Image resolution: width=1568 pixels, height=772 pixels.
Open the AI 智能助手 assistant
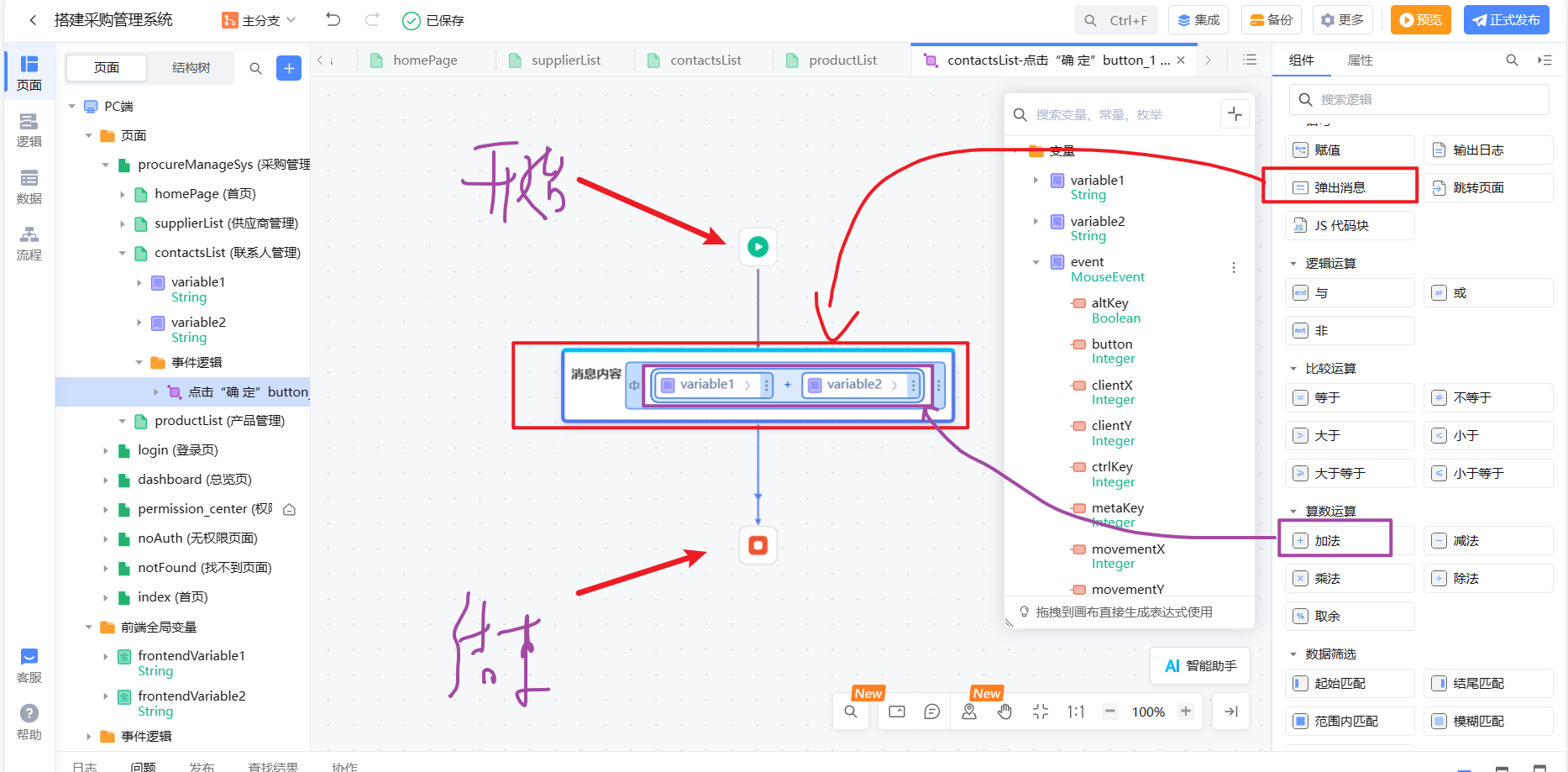[1200, 666]
